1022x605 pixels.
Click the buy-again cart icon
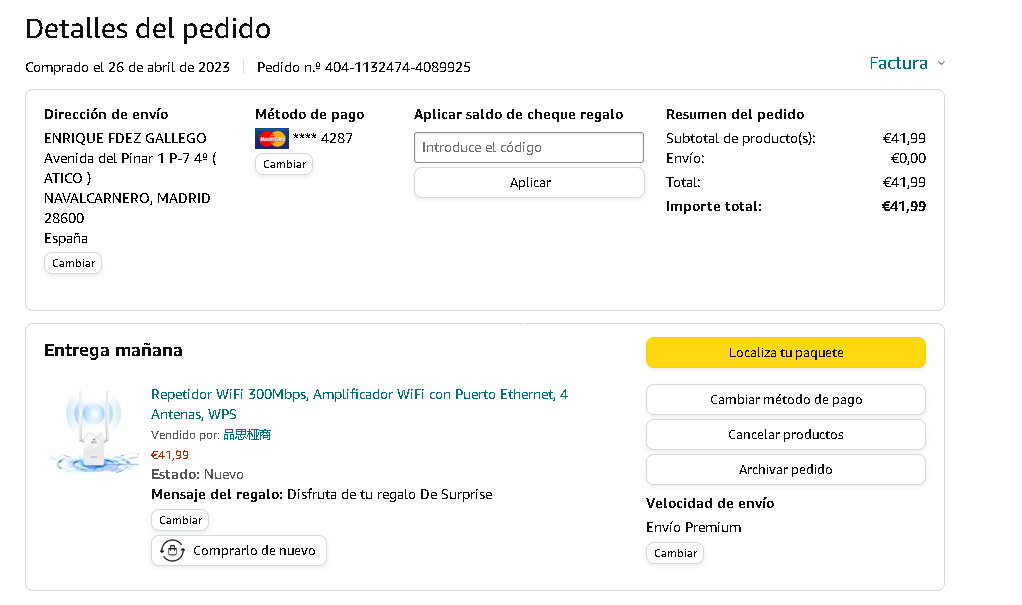coord(173,551)
